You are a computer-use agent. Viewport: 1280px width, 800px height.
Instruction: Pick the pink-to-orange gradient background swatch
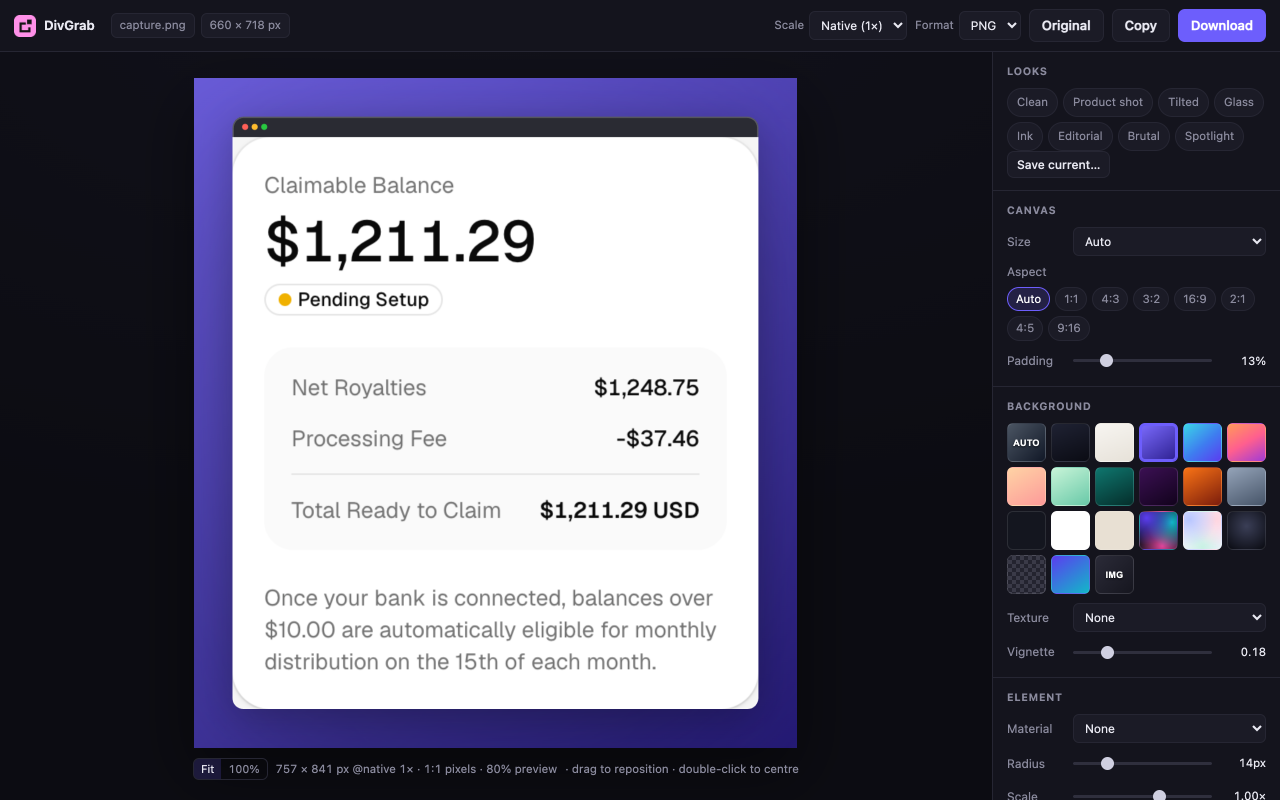pyautogui.click(x=1246, y=443)
